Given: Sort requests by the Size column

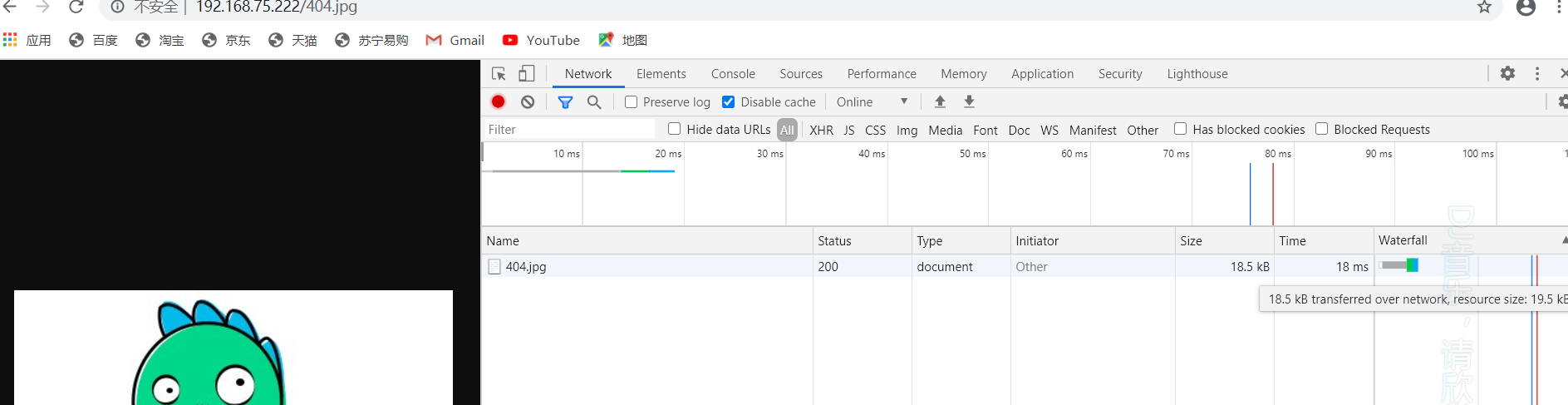Looking at the screenshot, I should tap(1224, 240).
